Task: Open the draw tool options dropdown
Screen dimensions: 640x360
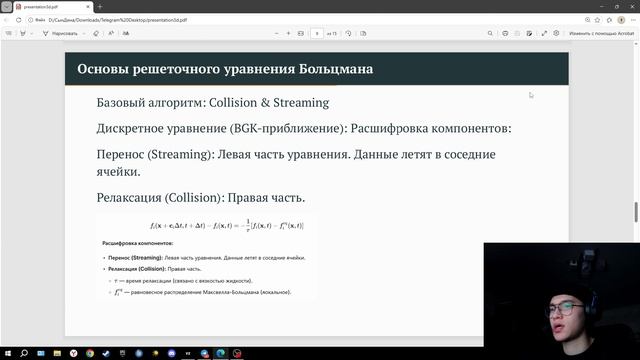Action: tap(84, 33)
